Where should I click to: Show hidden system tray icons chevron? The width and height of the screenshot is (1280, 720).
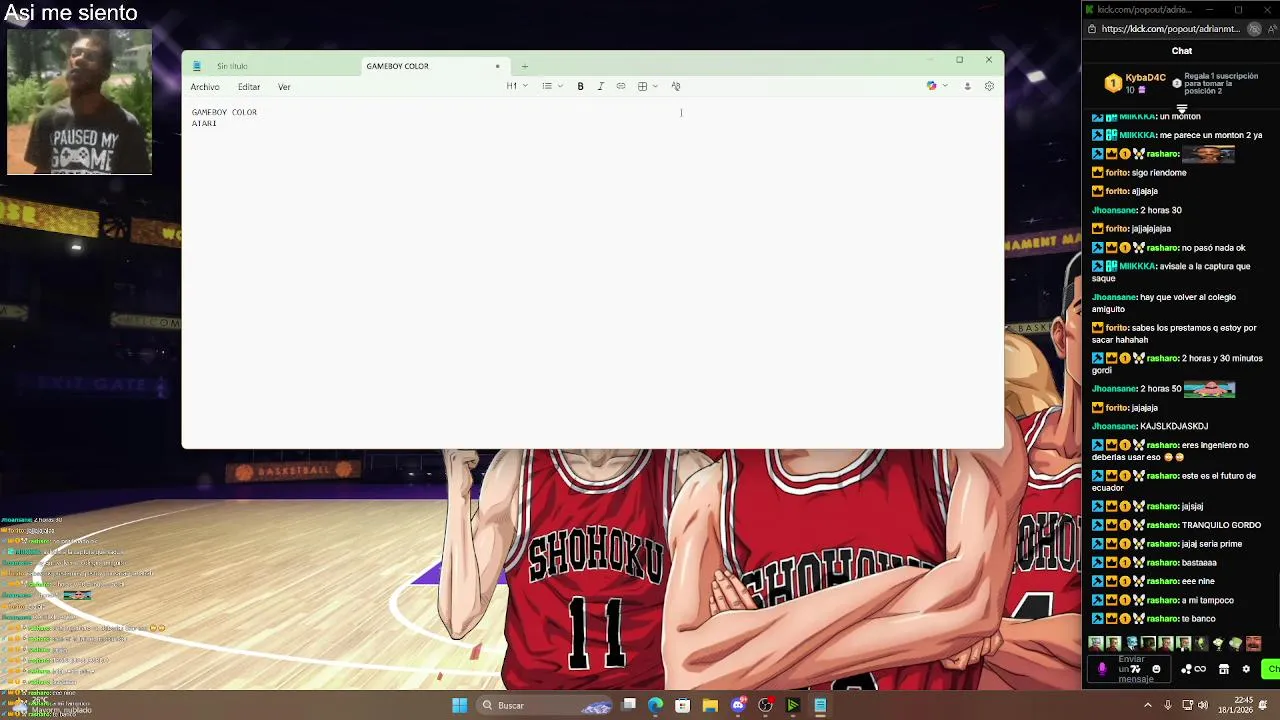click(1147, 705)
